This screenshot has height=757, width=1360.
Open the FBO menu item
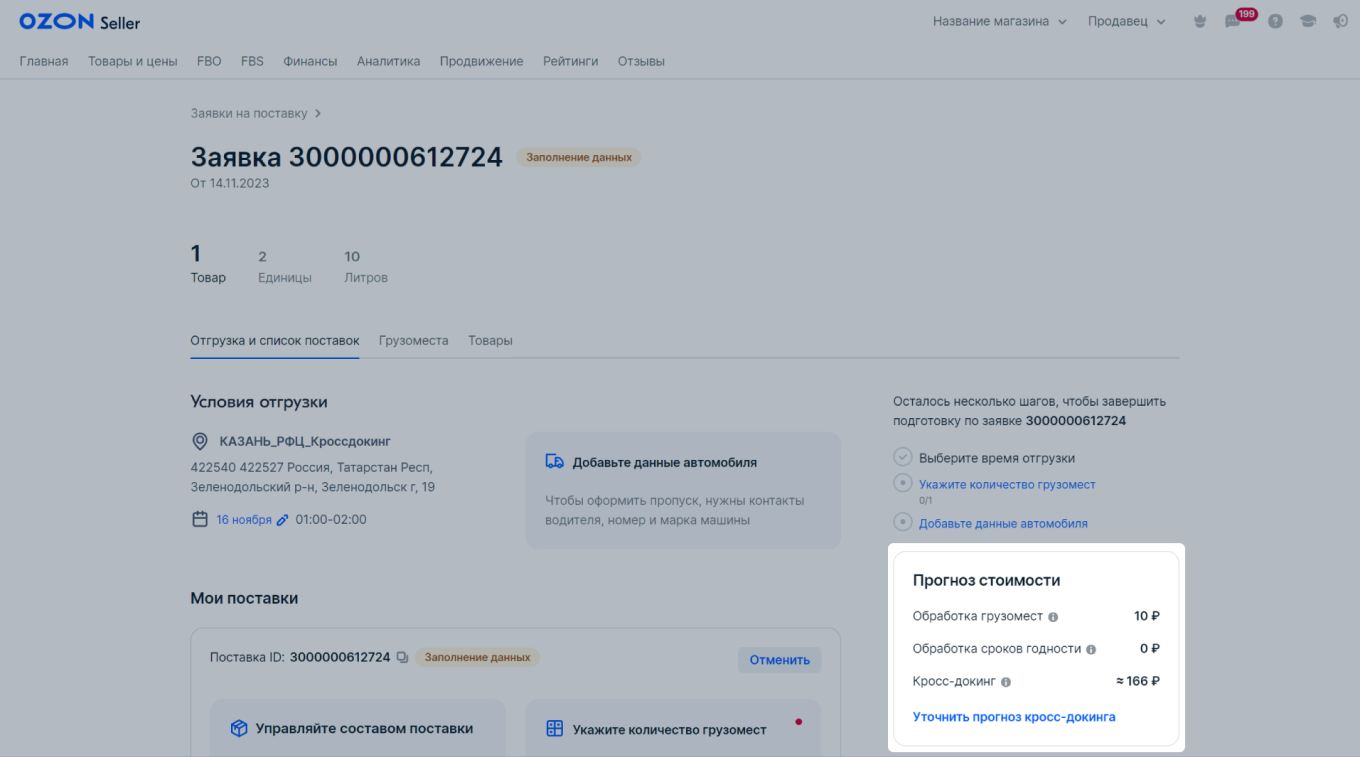[x=209, y=61]
